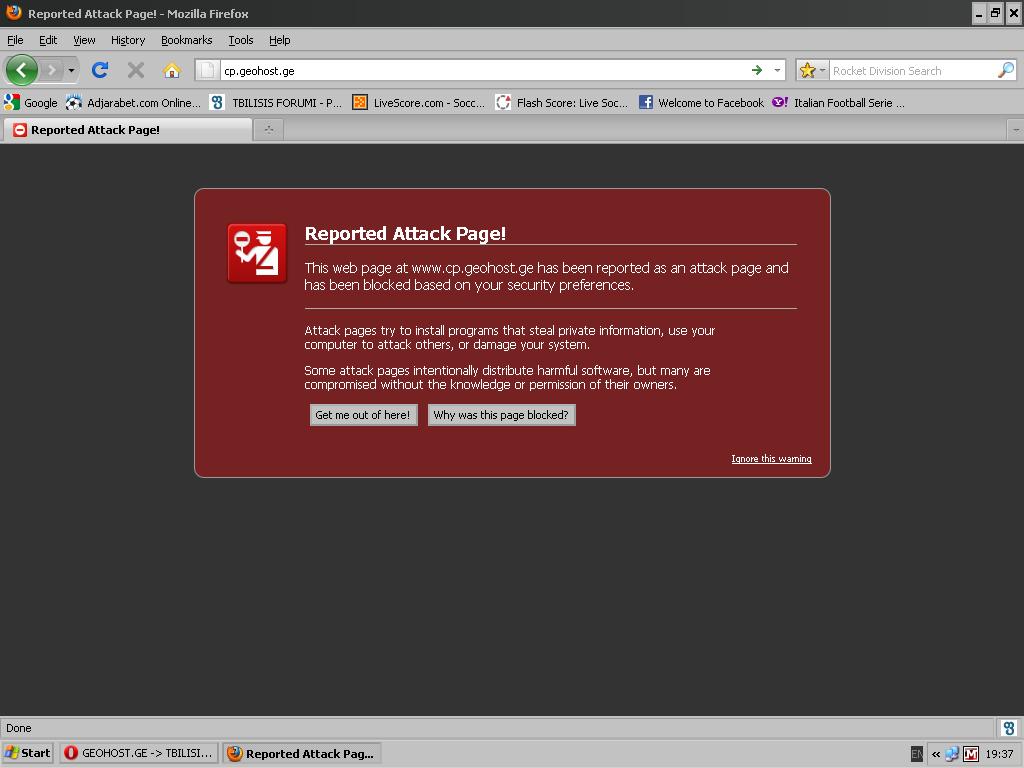
Task: Click the Firefox Reported Attack Page taskbar button
Action: coord(302,753)
